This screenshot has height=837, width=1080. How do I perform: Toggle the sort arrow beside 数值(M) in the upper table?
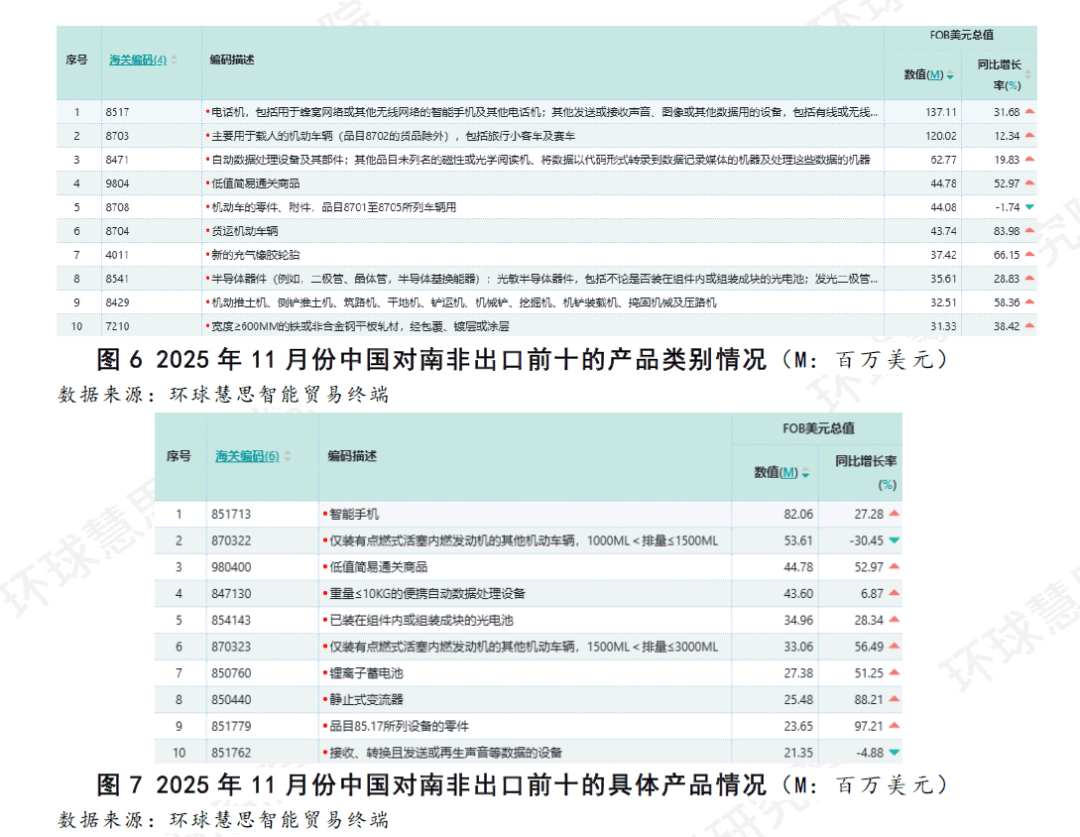tap(950, 76)
